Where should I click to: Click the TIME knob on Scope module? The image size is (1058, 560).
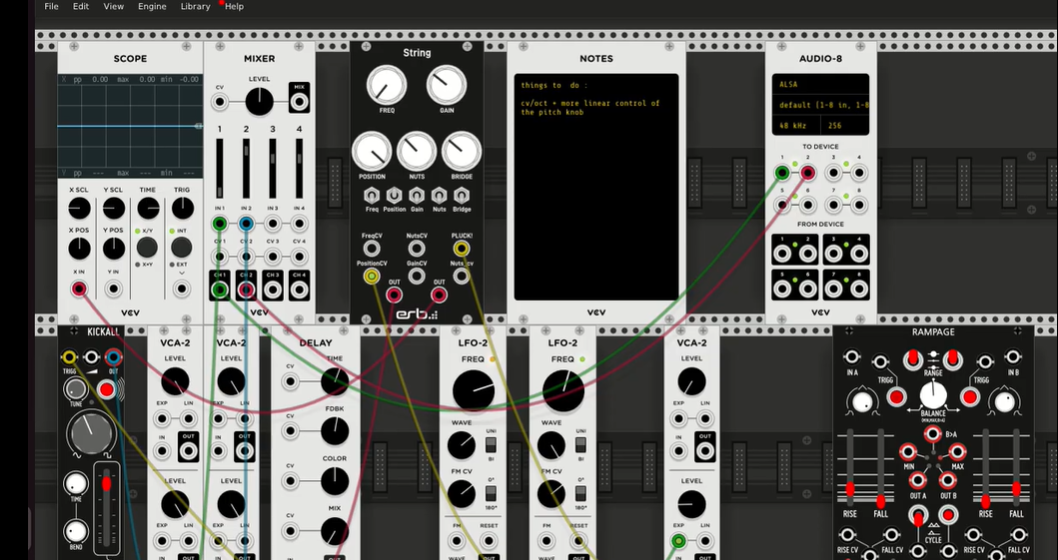coord(148,208)
